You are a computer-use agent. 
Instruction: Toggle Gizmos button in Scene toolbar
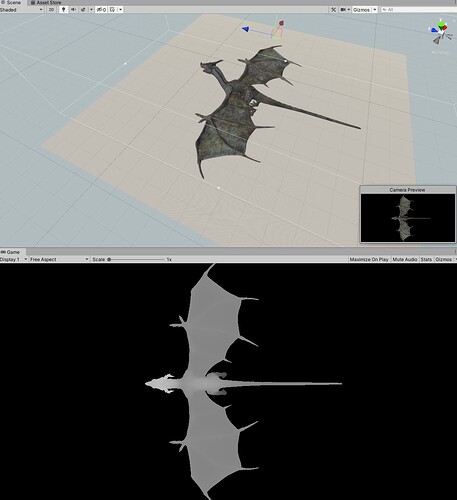point(361,10)
